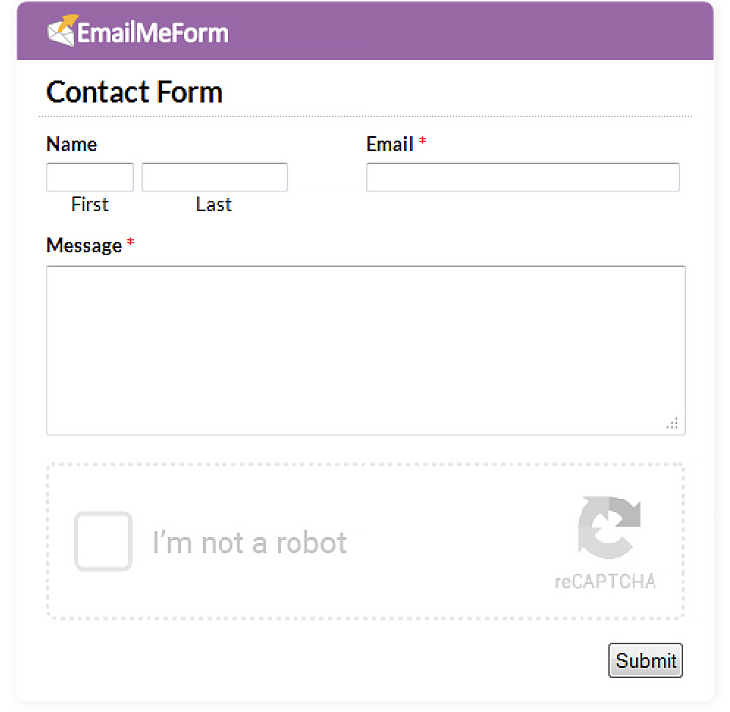Focus the First name input field
This screenshot has height=712, width=730.
click(x=90, y=177)
